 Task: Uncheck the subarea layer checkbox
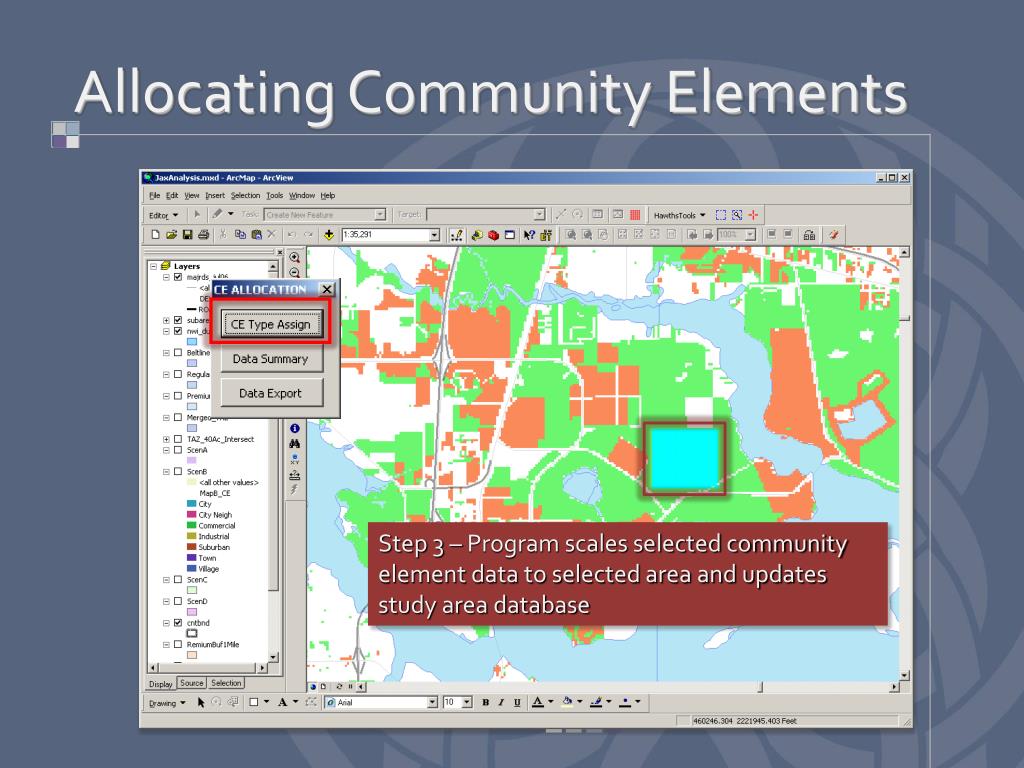click(178, 320)
